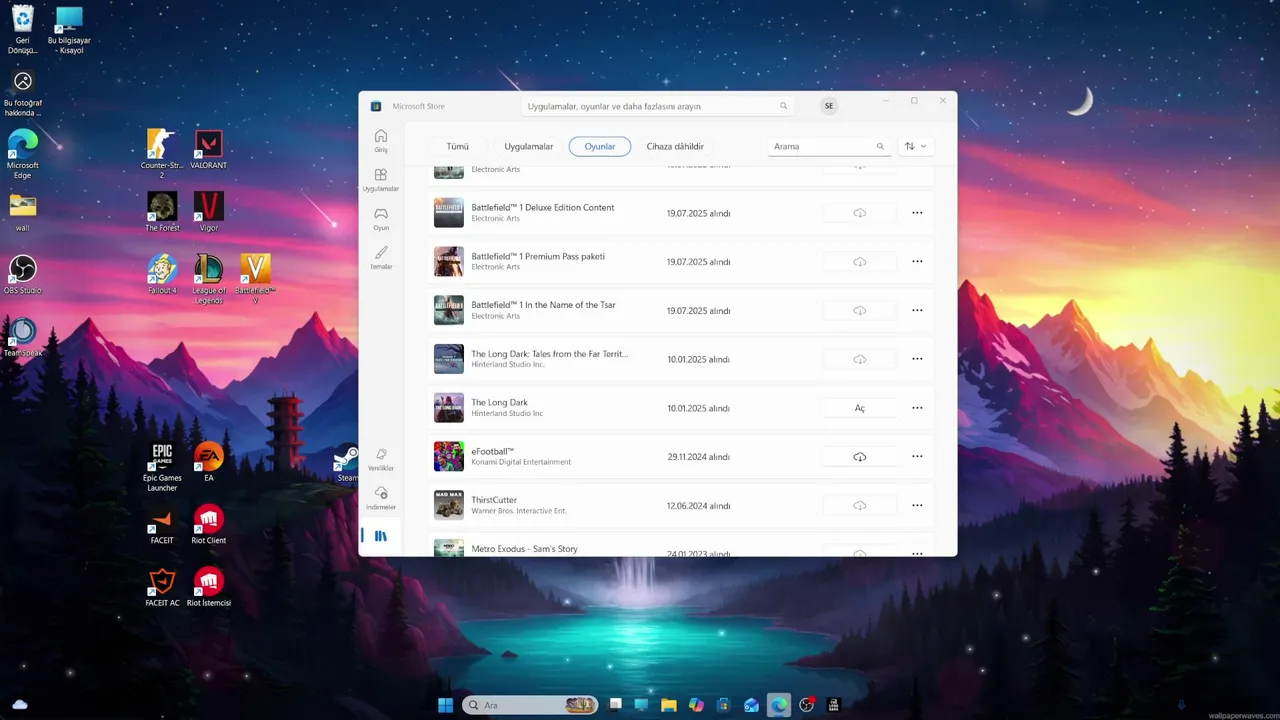The image size is (1280, 720).
Task: Select the Geri Dönüşüm recycle bin icon
Action: click(x=22, y=30)
